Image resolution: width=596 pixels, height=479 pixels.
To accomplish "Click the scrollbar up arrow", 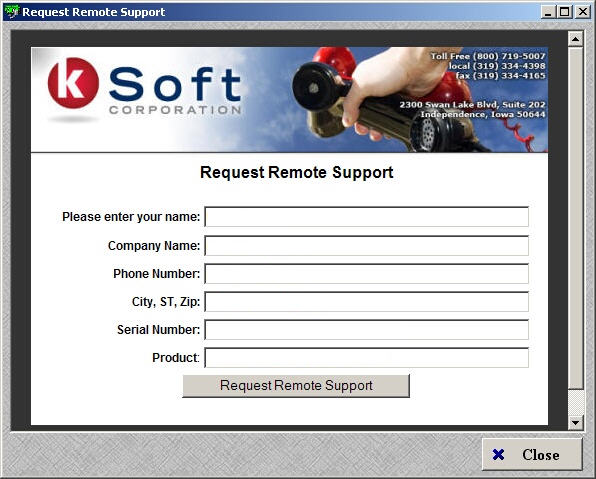I will (575, 39).
